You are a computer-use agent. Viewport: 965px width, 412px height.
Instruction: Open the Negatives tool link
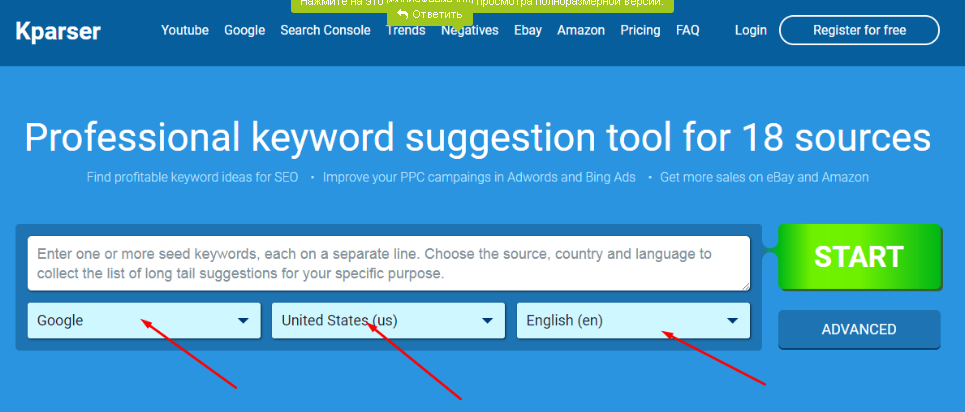(470, 31)
